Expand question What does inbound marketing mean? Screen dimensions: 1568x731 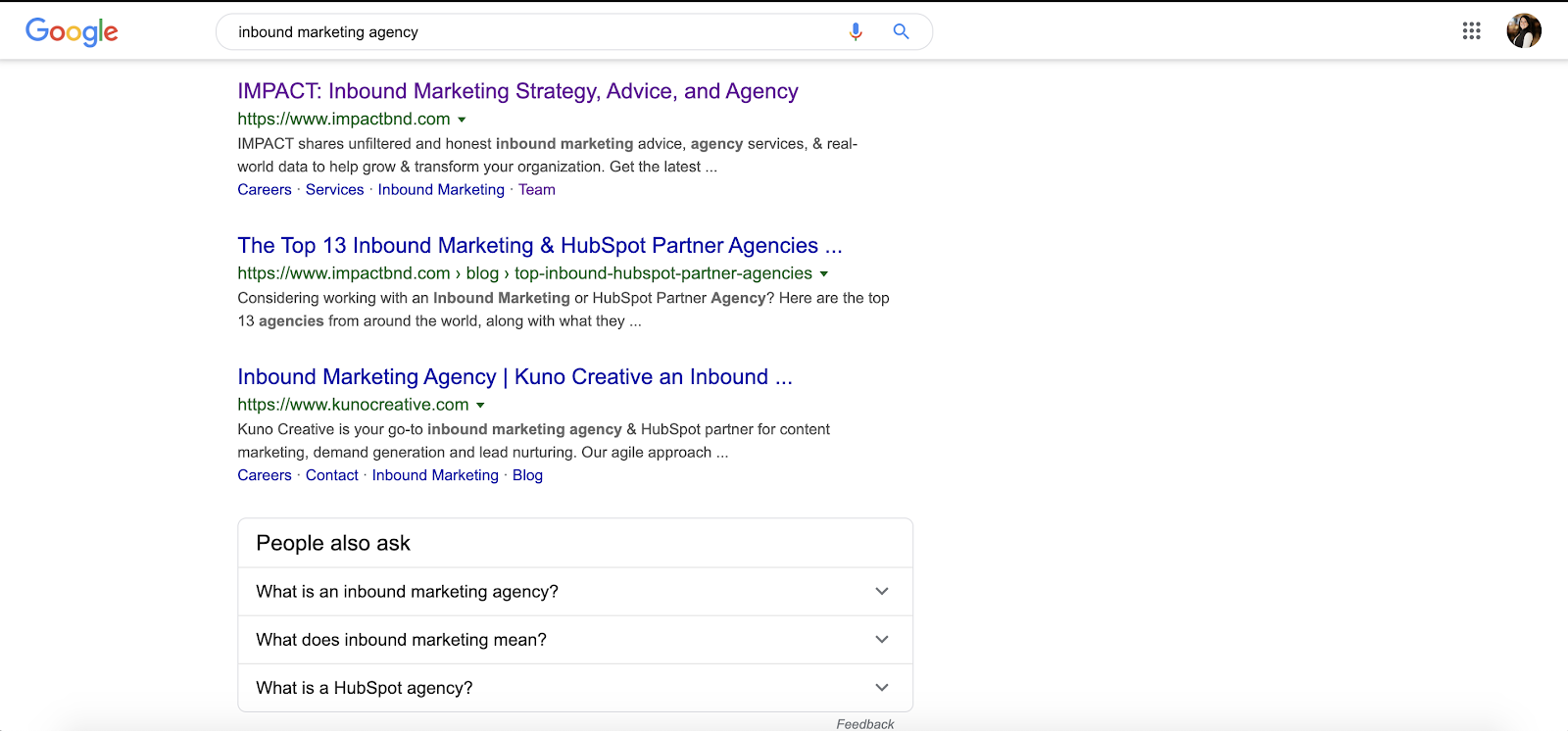click(x=575, y=640)
